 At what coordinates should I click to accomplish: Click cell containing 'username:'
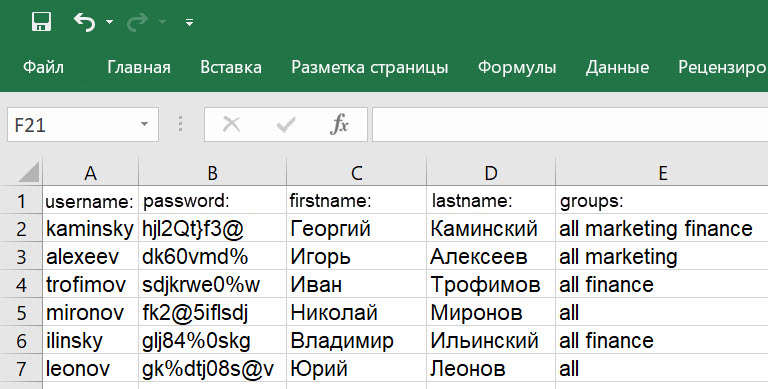(x=90, y=200)
